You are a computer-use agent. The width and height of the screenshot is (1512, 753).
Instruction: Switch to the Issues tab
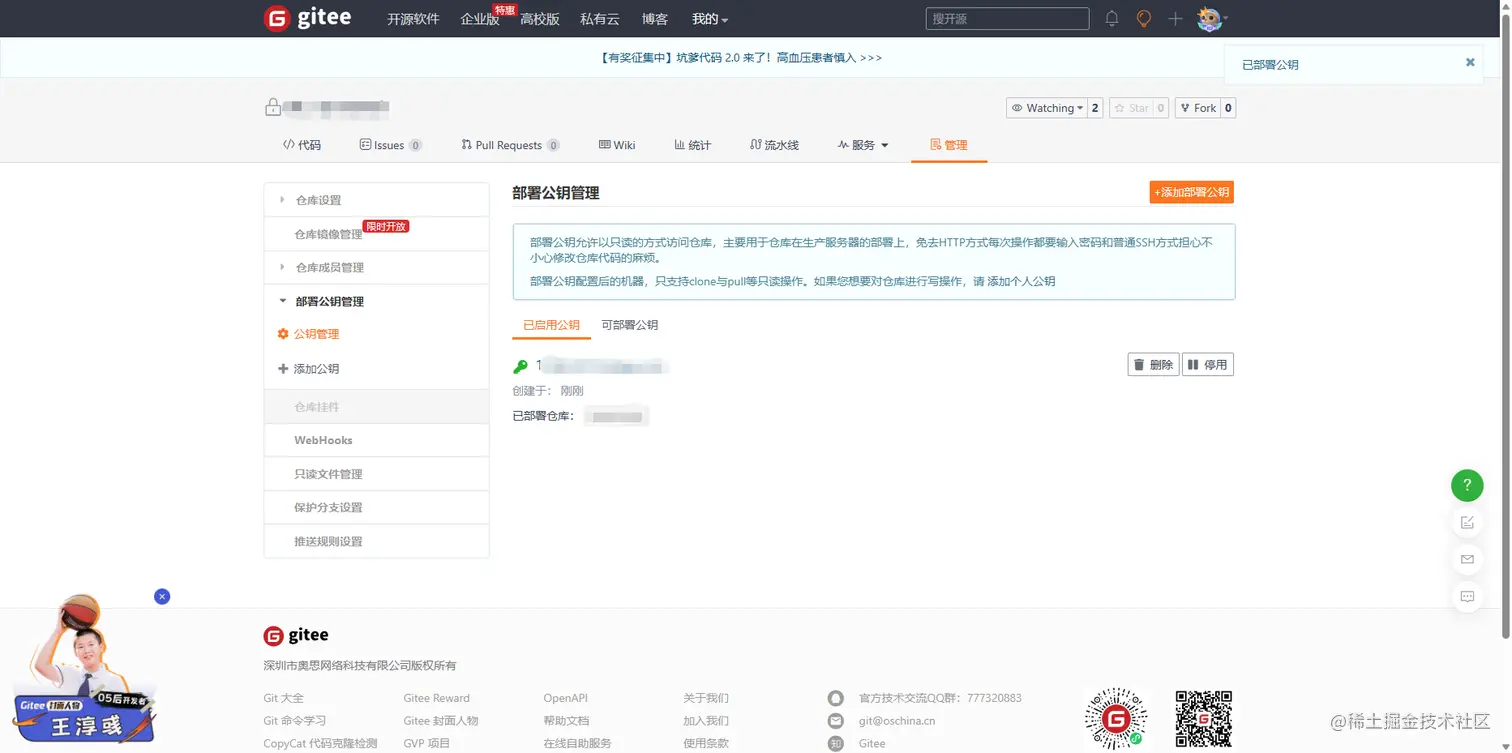point(390,145)
